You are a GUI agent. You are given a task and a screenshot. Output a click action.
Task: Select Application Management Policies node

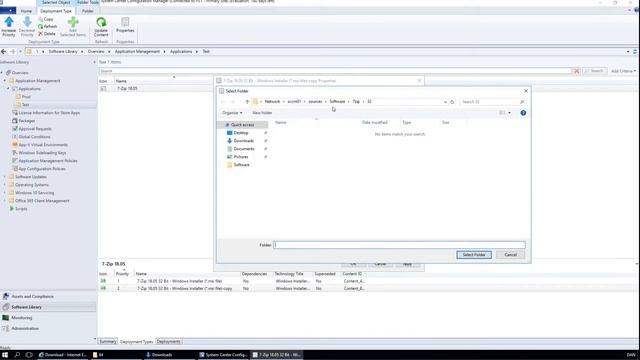(48, 161)
